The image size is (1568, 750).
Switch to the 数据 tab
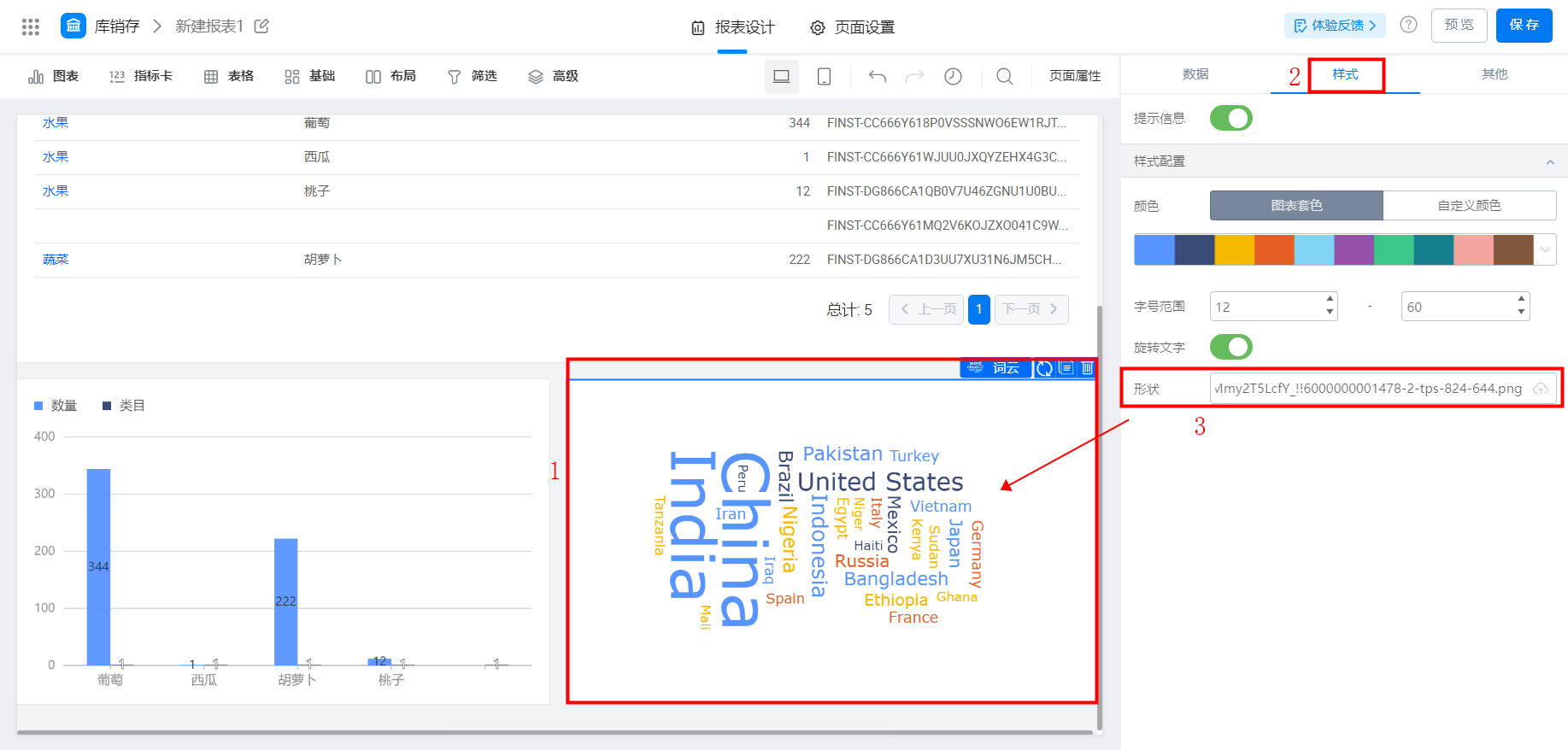(x=1195, y=74)
